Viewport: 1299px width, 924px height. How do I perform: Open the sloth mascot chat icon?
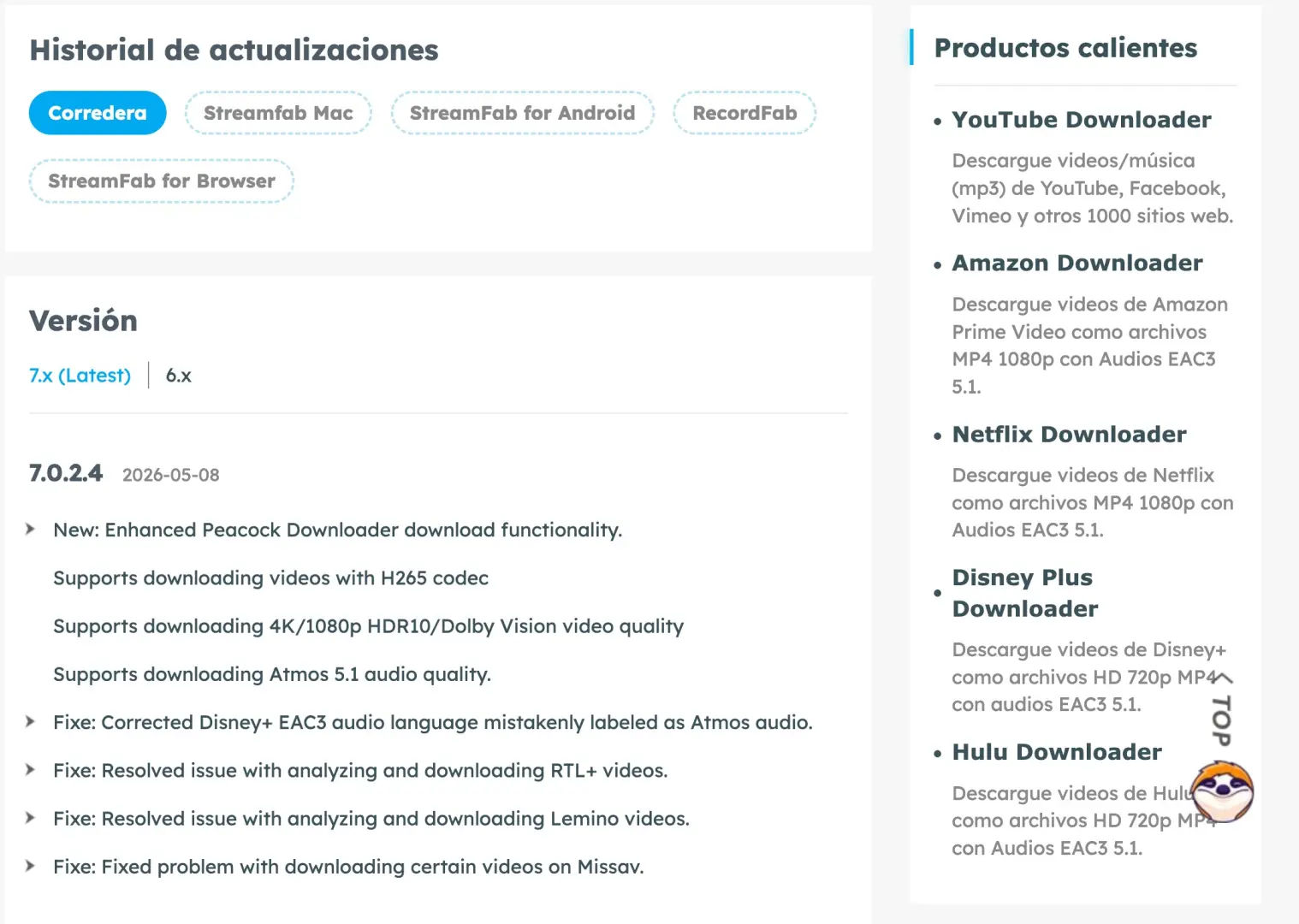tap(1222, 791)
